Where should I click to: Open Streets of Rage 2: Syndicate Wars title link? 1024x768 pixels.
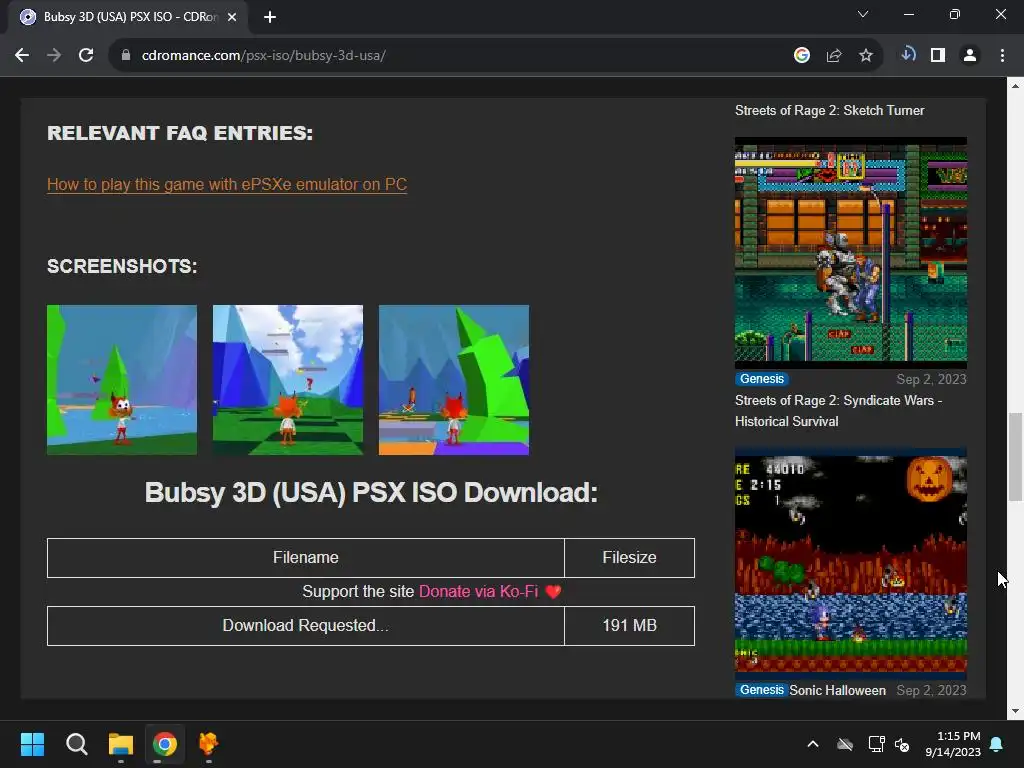coord(839,411)
